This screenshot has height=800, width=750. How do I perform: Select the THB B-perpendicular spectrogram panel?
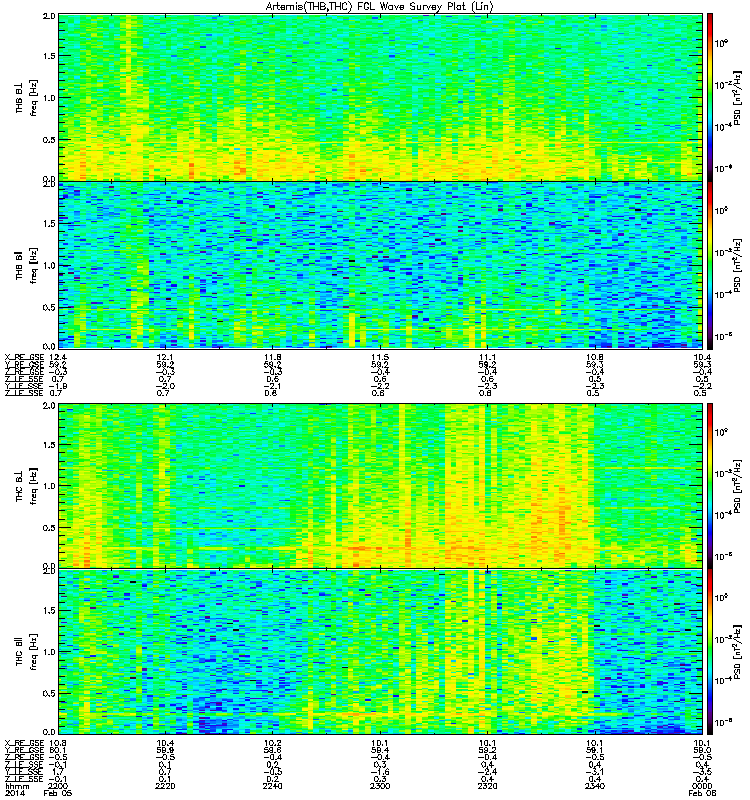[381, 97]
